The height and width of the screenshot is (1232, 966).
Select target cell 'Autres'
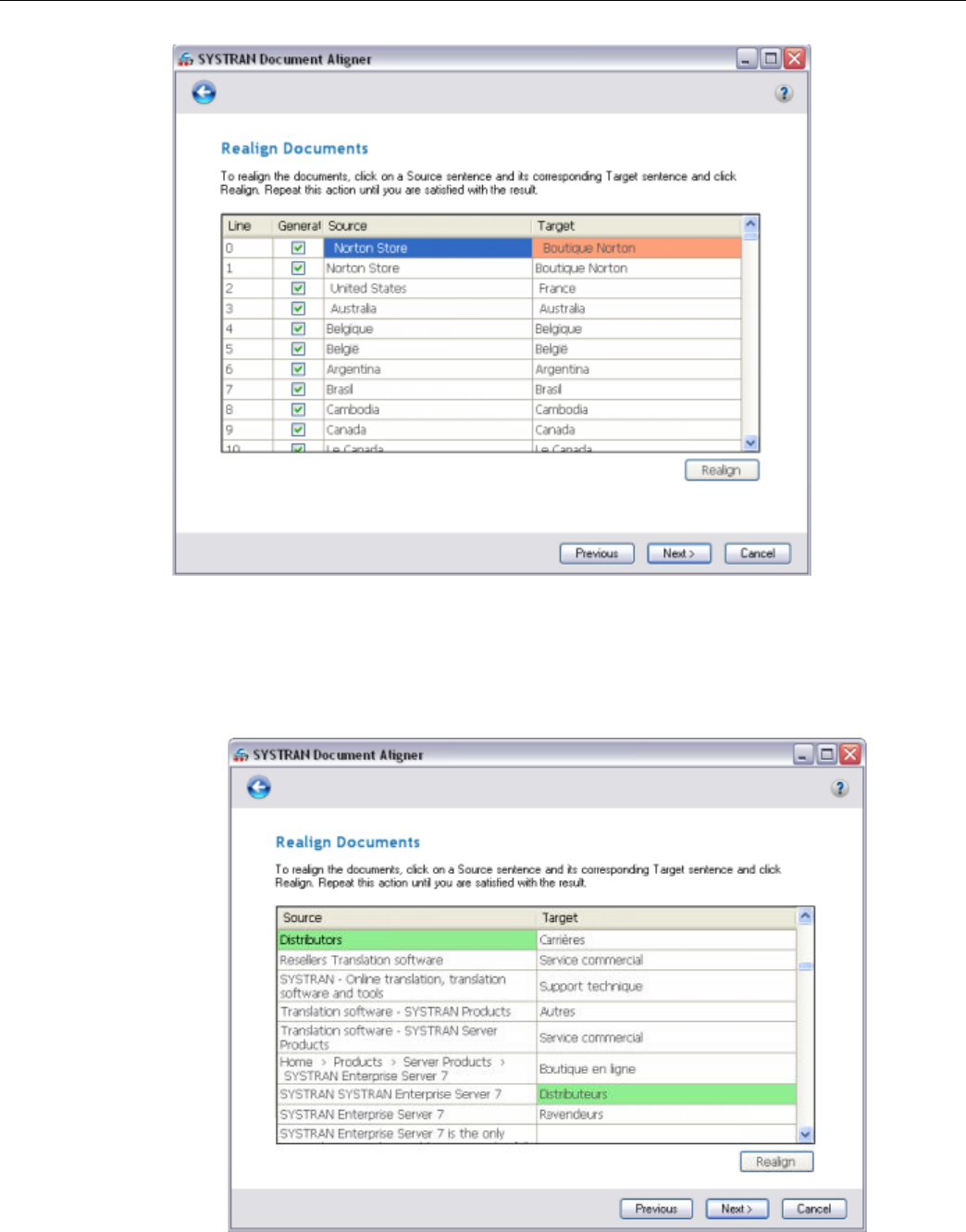(666, 1013)
